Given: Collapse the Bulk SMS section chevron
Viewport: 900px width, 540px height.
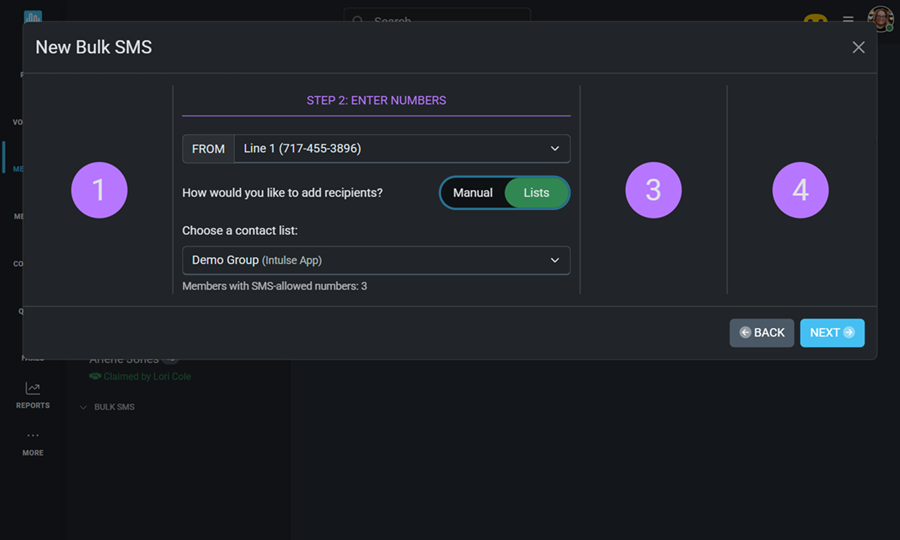Looking at the screenshot, I should pyautogui.click(x=83, y=408).
